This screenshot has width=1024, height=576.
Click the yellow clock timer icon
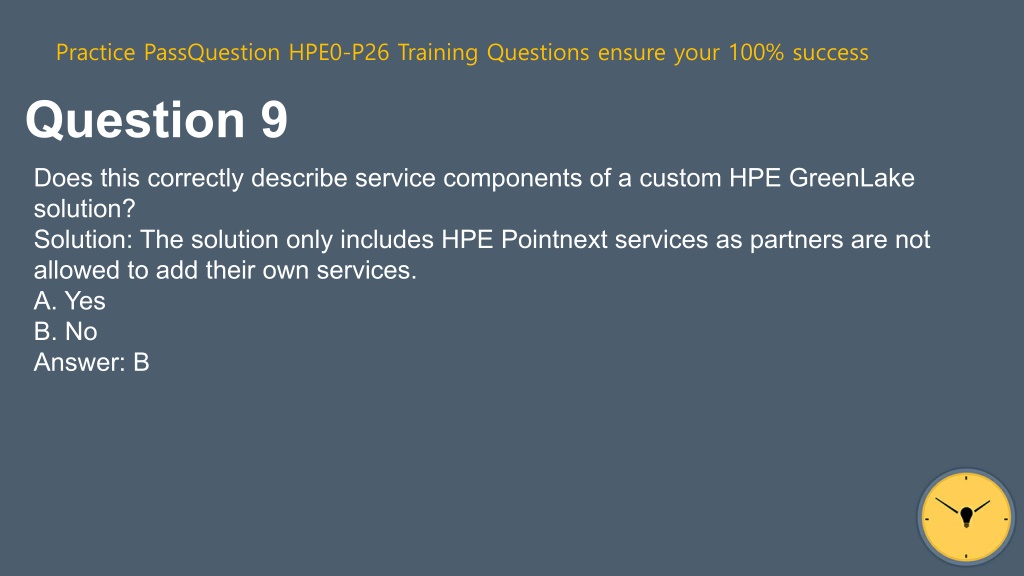pos(966,517)
